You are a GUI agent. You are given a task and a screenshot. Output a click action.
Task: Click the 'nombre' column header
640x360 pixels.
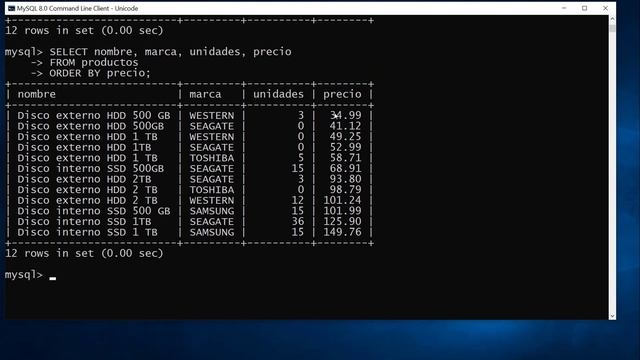(x=36, y=94)
